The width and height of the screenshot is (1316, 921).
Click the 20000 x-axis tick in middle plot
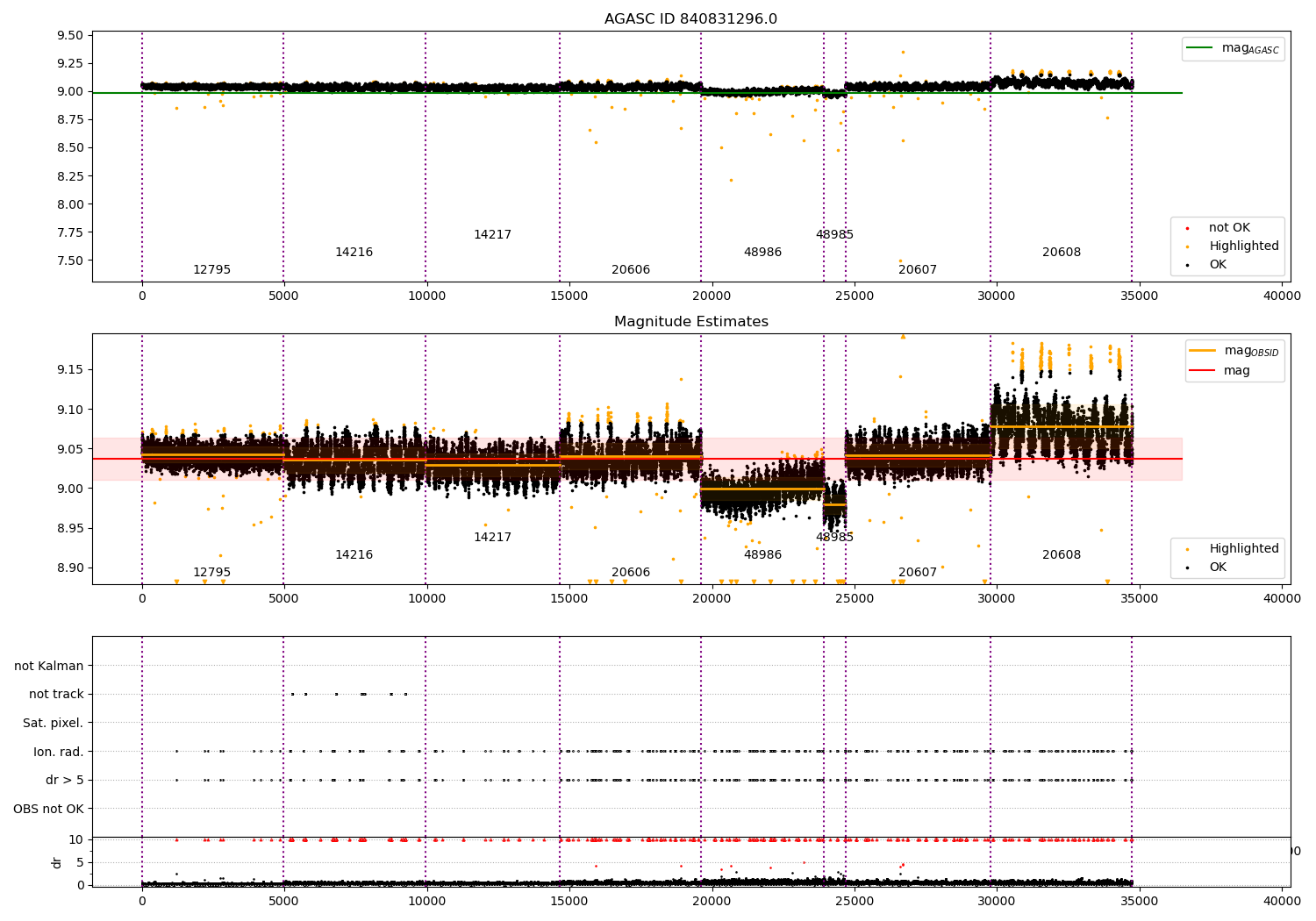click(x=712, y=599)
